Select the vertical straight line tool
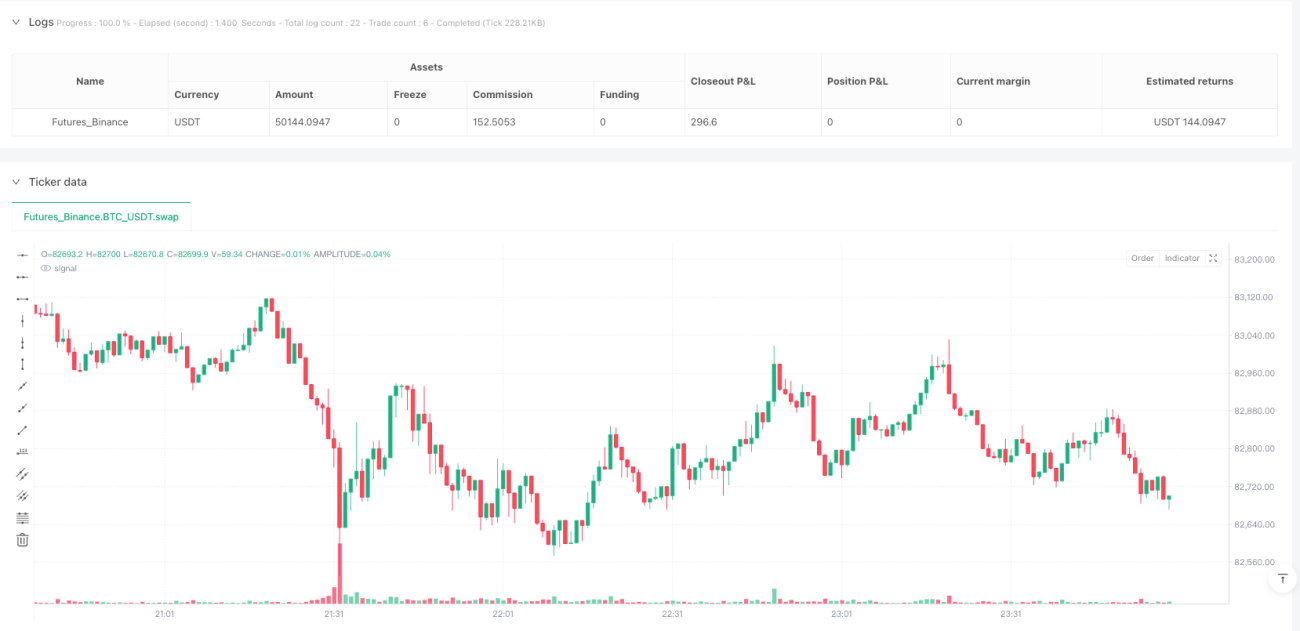The image size is (1300, 631). coord(22,321)
